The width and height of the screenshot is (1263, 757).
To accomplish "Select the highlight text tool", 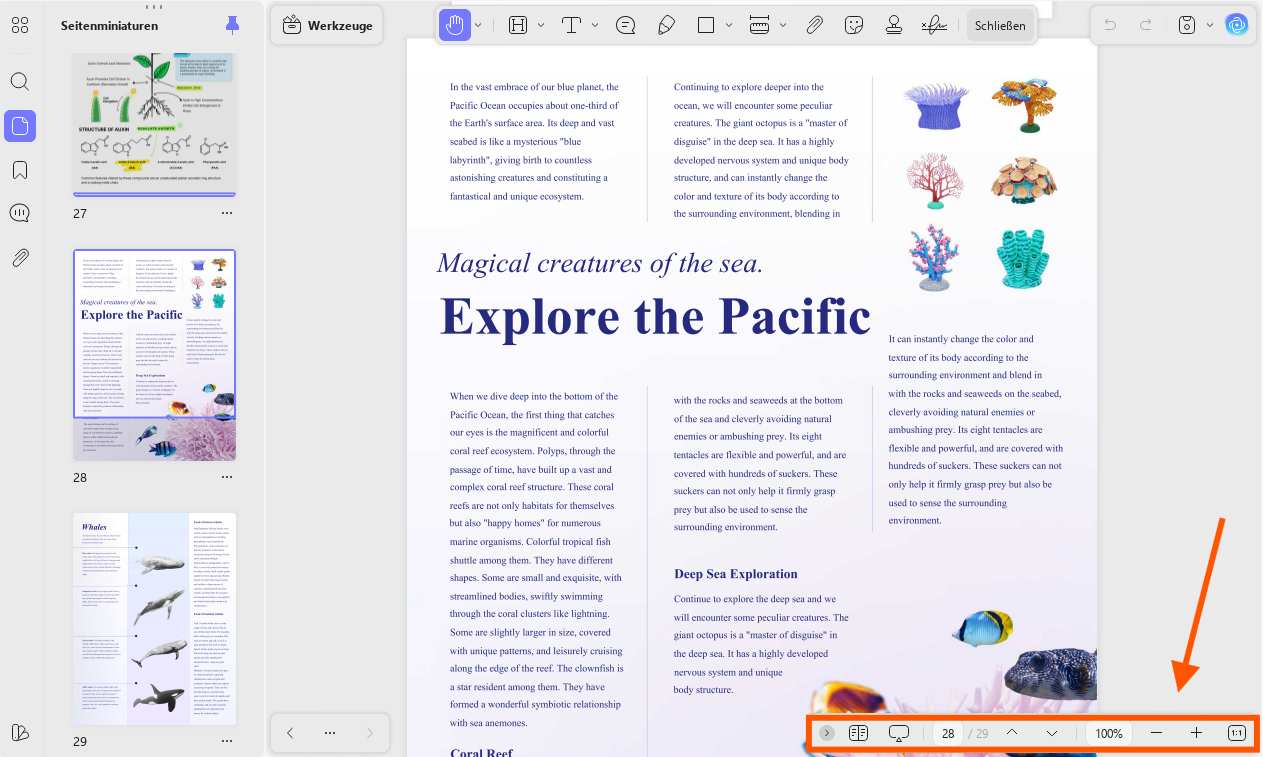I will (518, 25).
